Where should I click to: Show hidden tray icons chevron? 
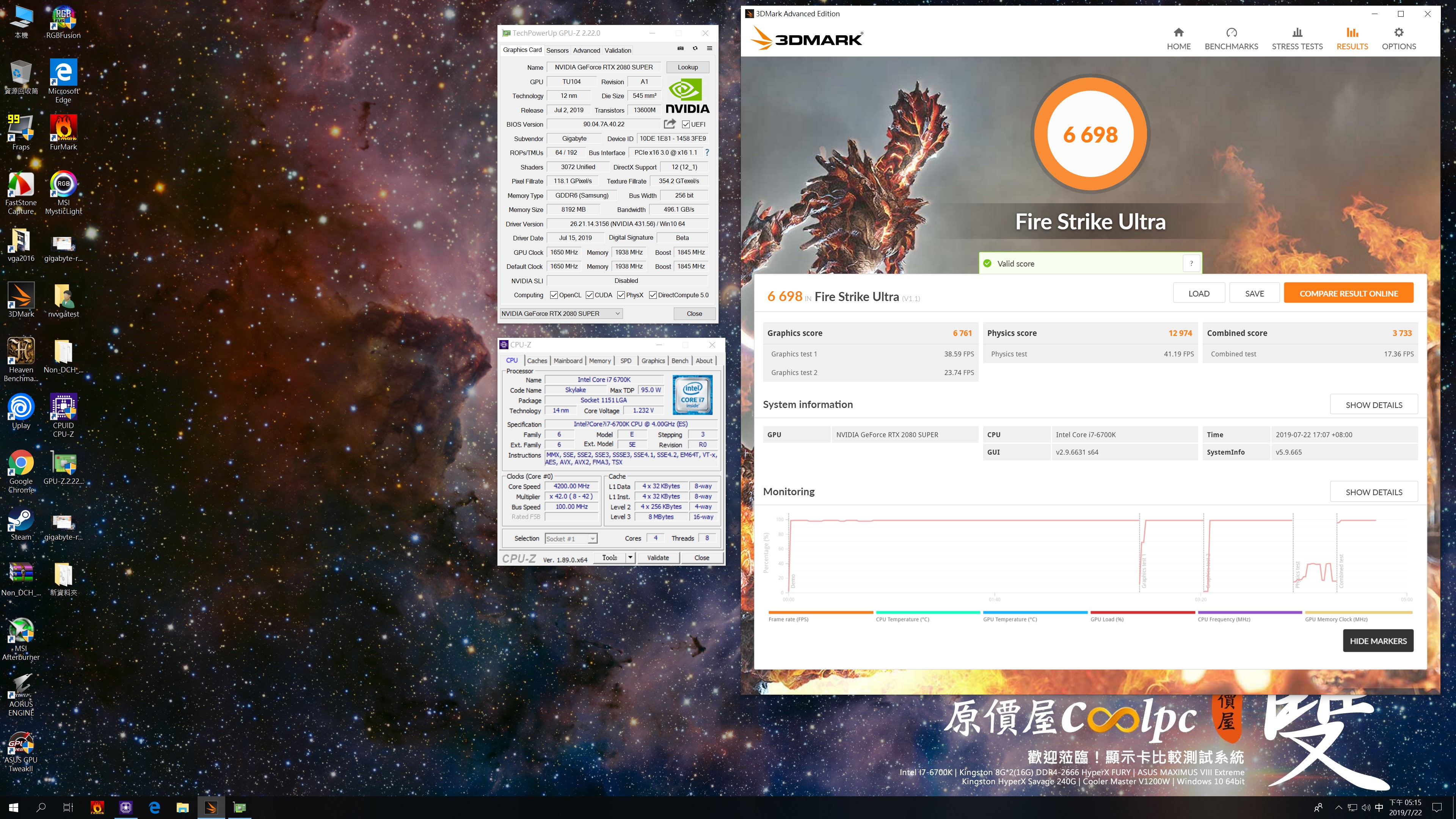click(x=1338, y=808)
